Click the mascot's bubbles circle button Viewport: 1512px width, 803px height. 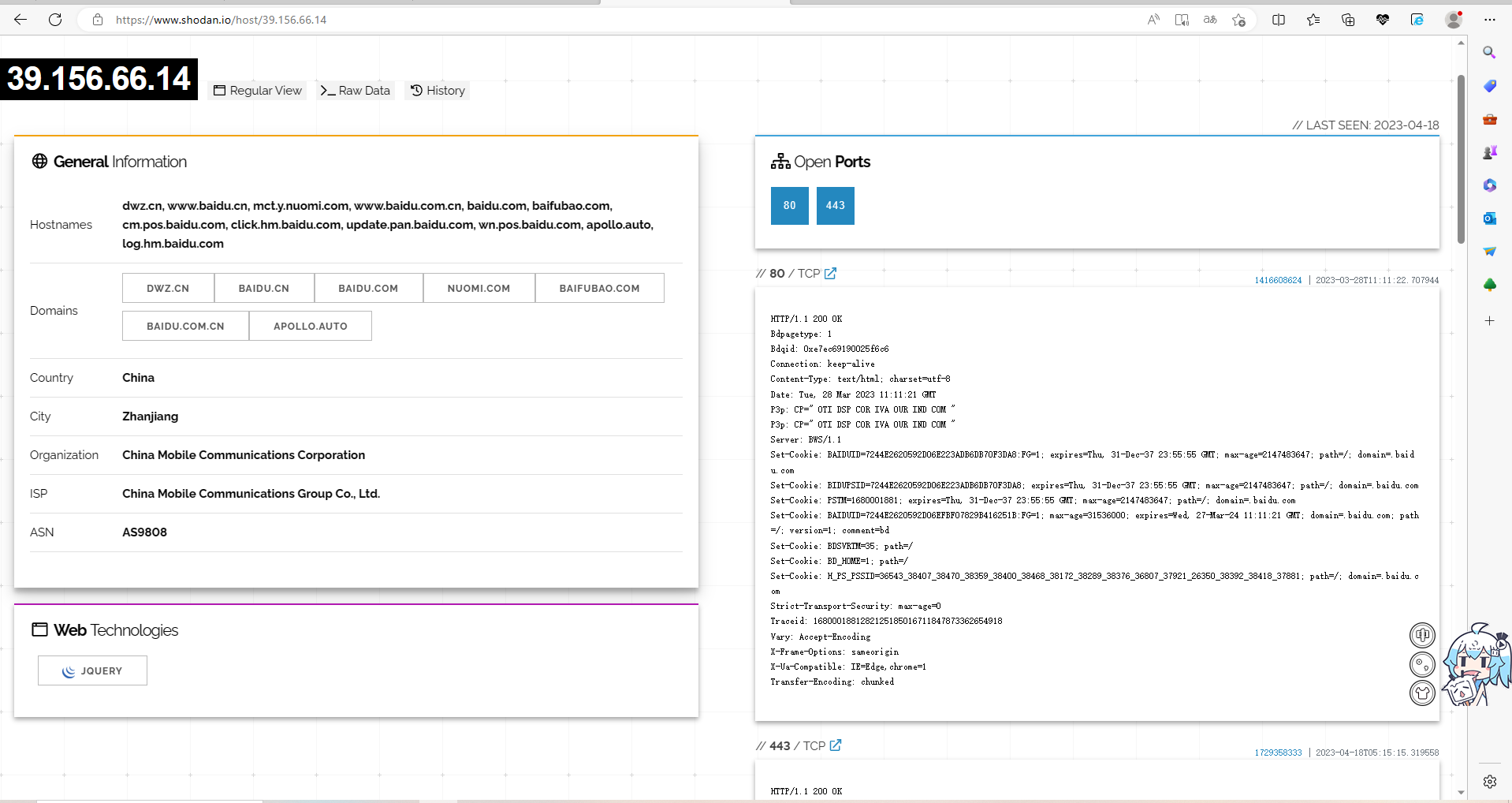(1422, 664)
